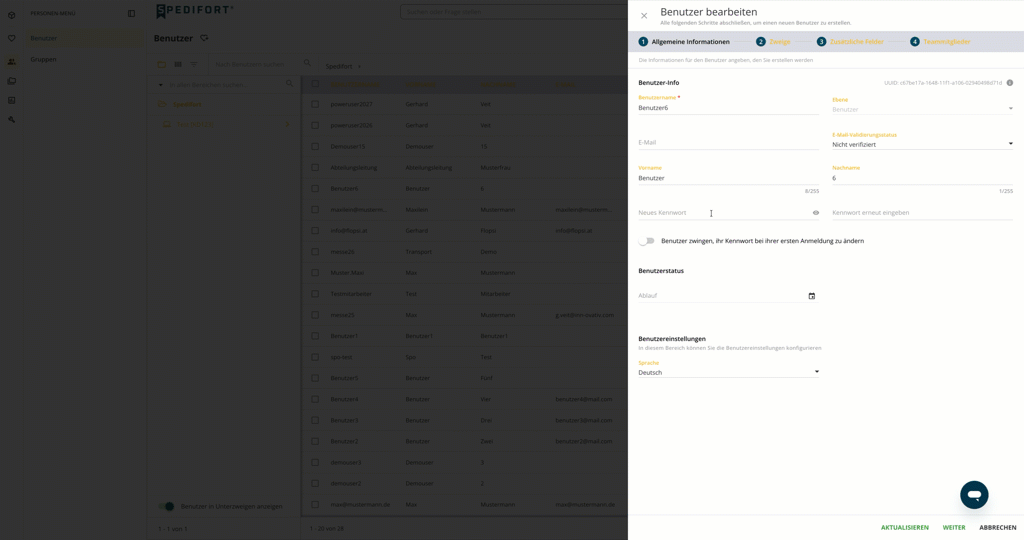Select checkbox for poweruser2027 row
The image size is (1024, 540).
315,104
